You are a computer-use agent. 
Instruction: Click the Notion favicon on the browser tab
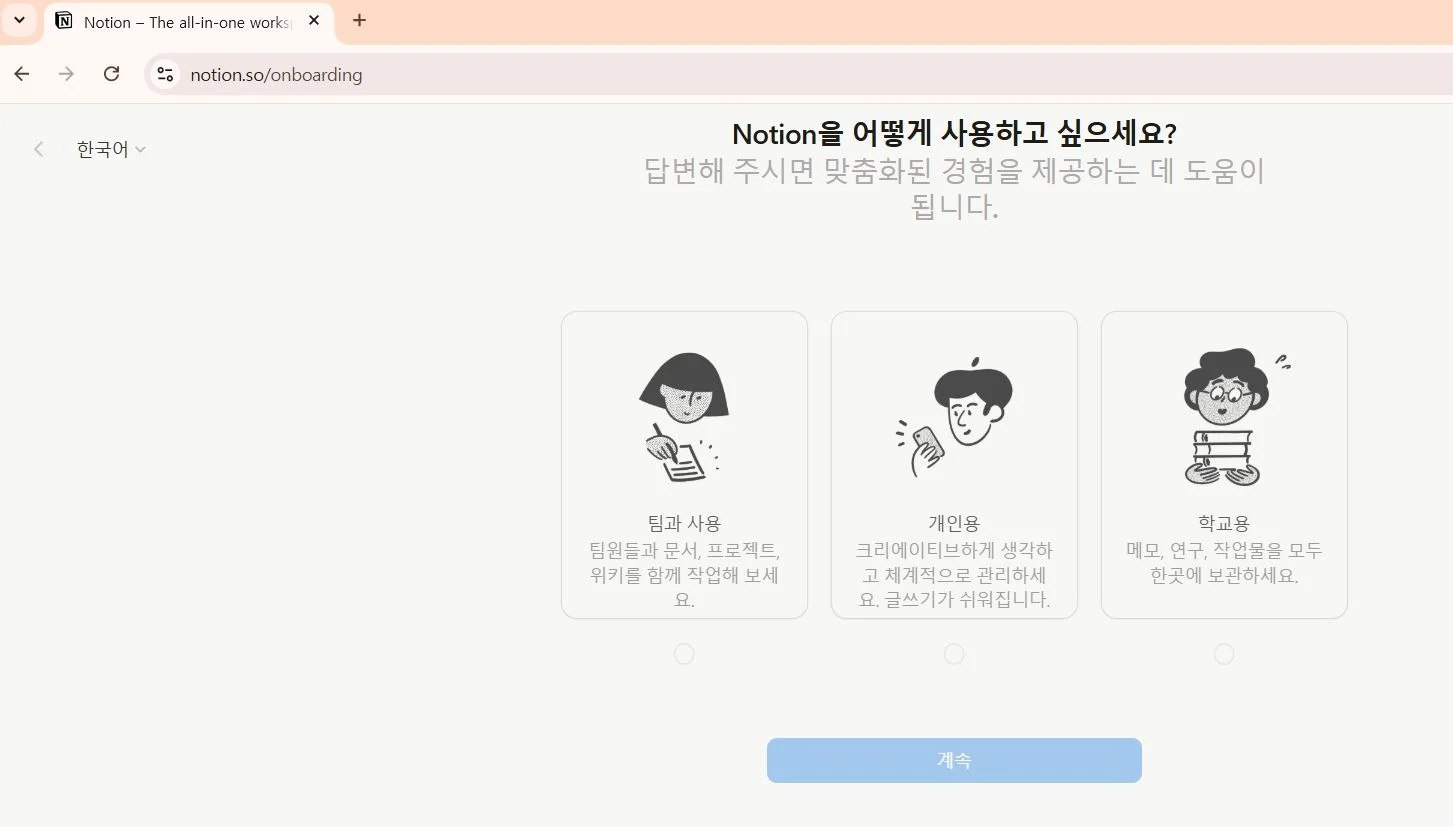pos(66,20)
